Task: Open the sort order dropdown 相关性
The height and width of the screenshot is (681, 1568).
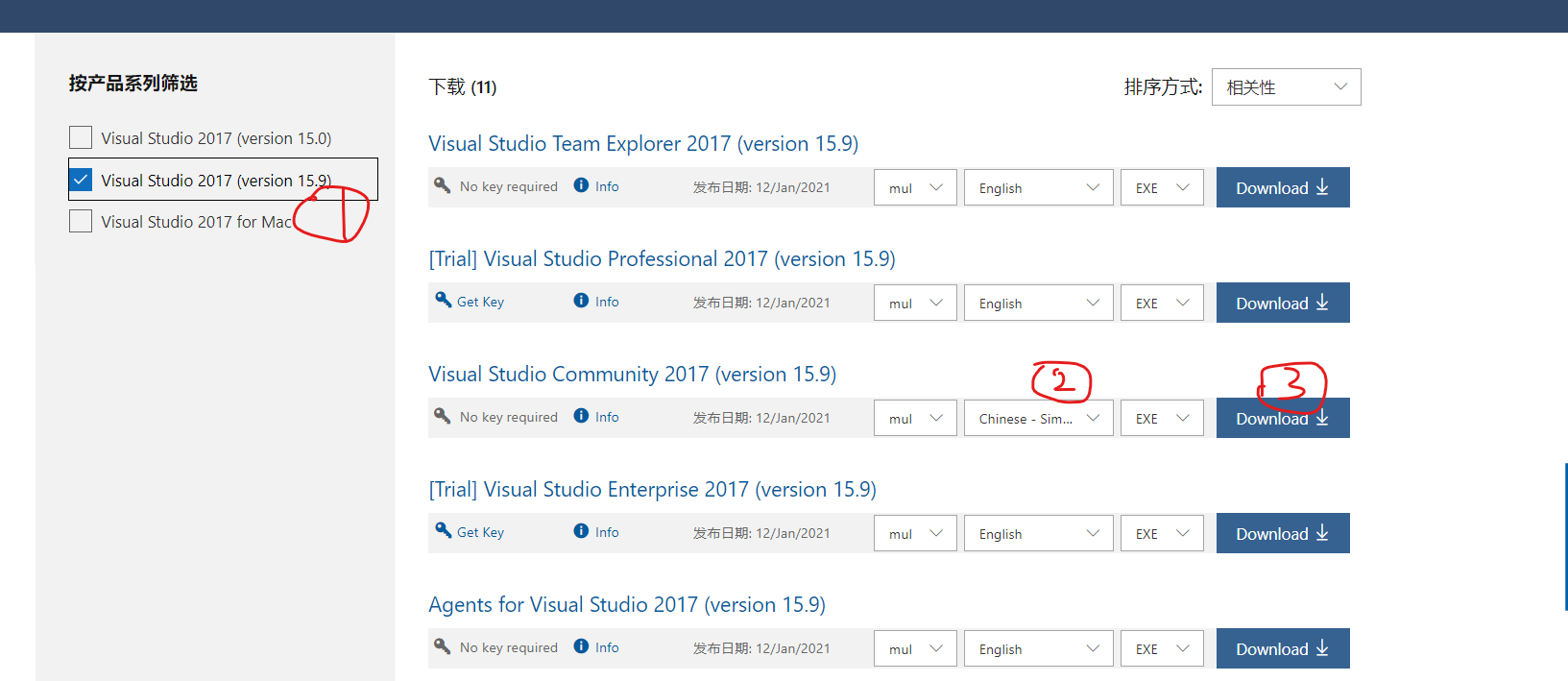Action: pyautogui.click(x=1286, y=86)
